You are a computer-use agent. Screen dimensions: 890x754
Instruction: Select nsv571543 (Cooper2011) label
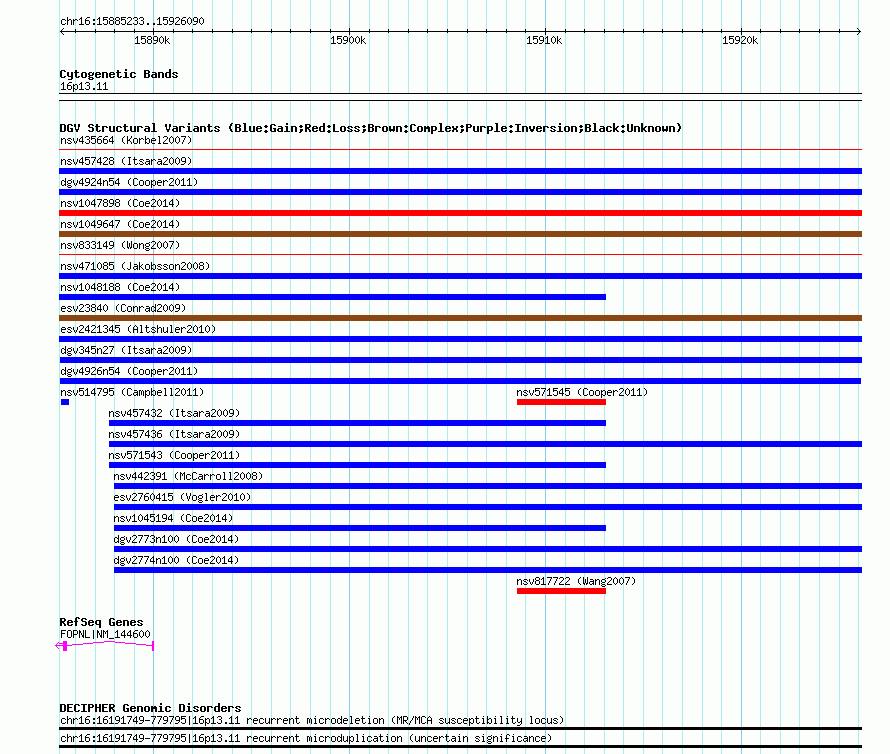click(x=174, y=455)
